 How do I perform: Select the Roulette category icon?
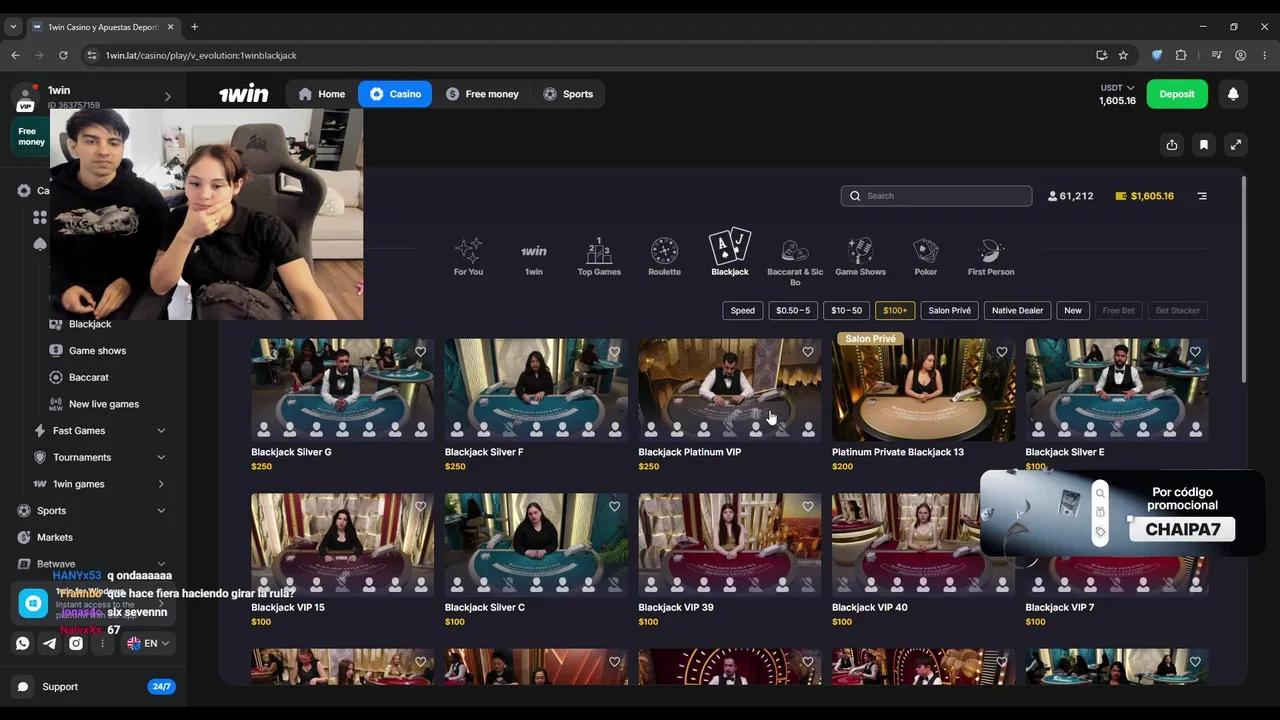[664, 250]
